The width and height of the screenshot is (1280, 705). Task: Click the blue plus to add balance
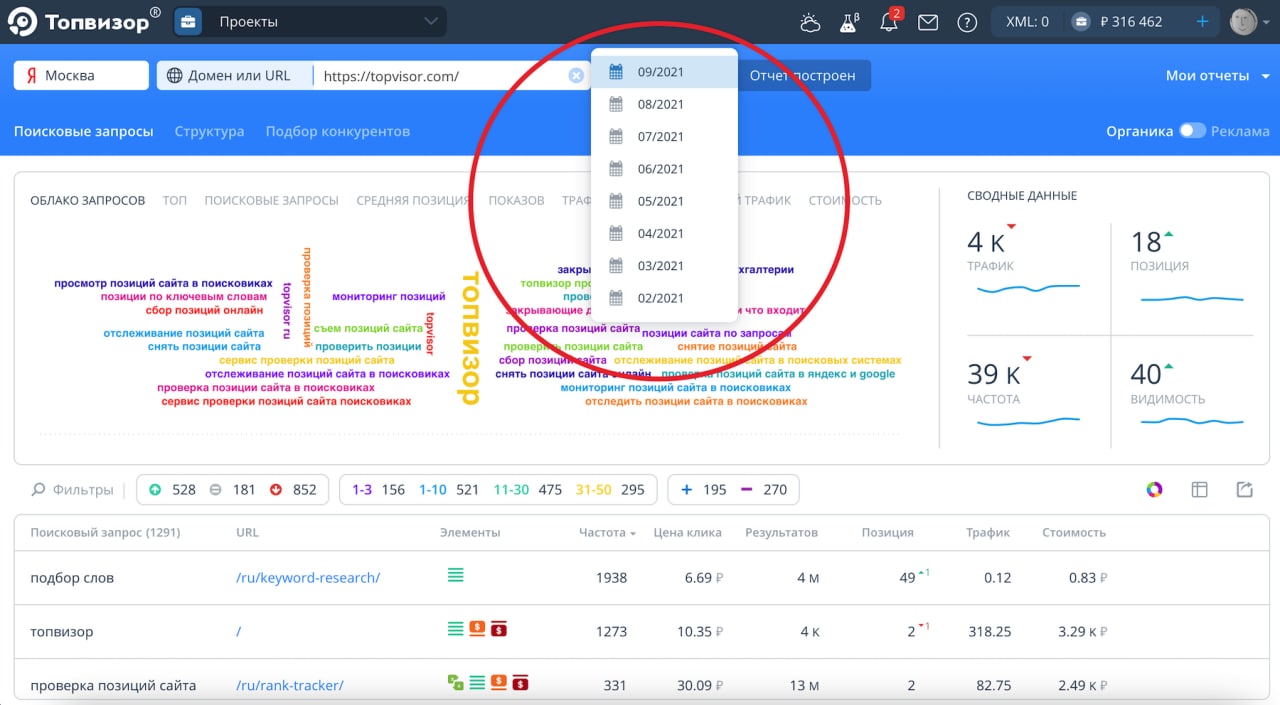[x=1202, y=22]
